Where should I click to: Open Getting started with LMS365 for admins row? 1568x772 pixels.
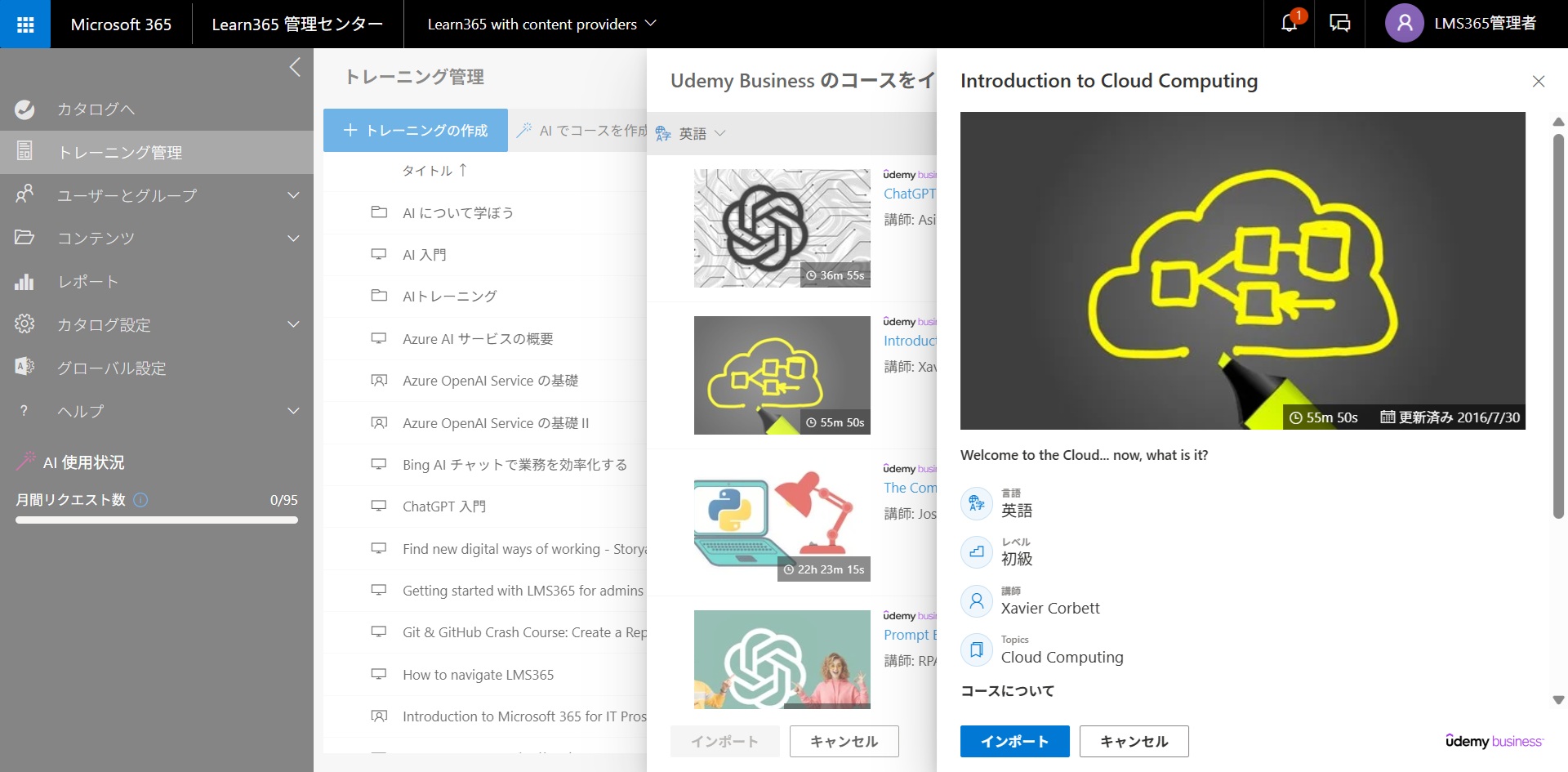tap(485, 591)
